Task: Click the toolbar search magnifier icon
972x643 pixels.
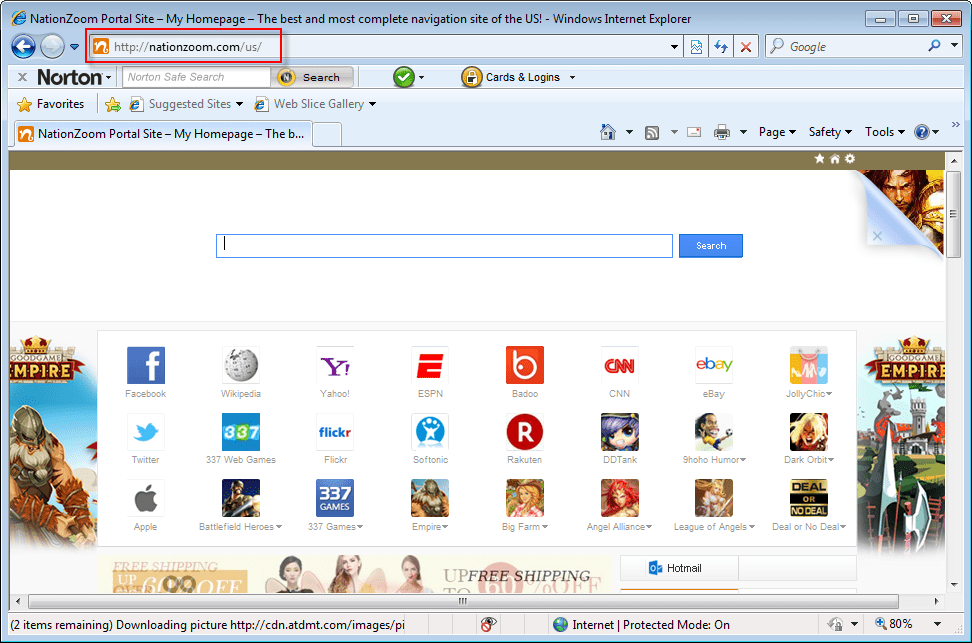Action: point(934,45)
